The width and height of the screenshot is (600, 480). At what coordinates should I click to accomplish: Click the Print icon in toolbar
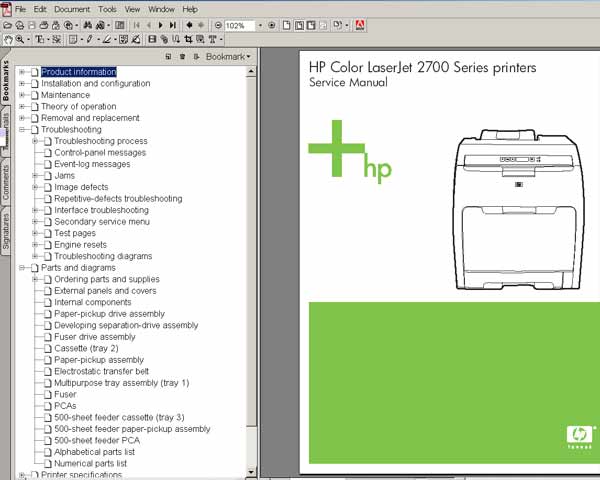coord(44,26)
